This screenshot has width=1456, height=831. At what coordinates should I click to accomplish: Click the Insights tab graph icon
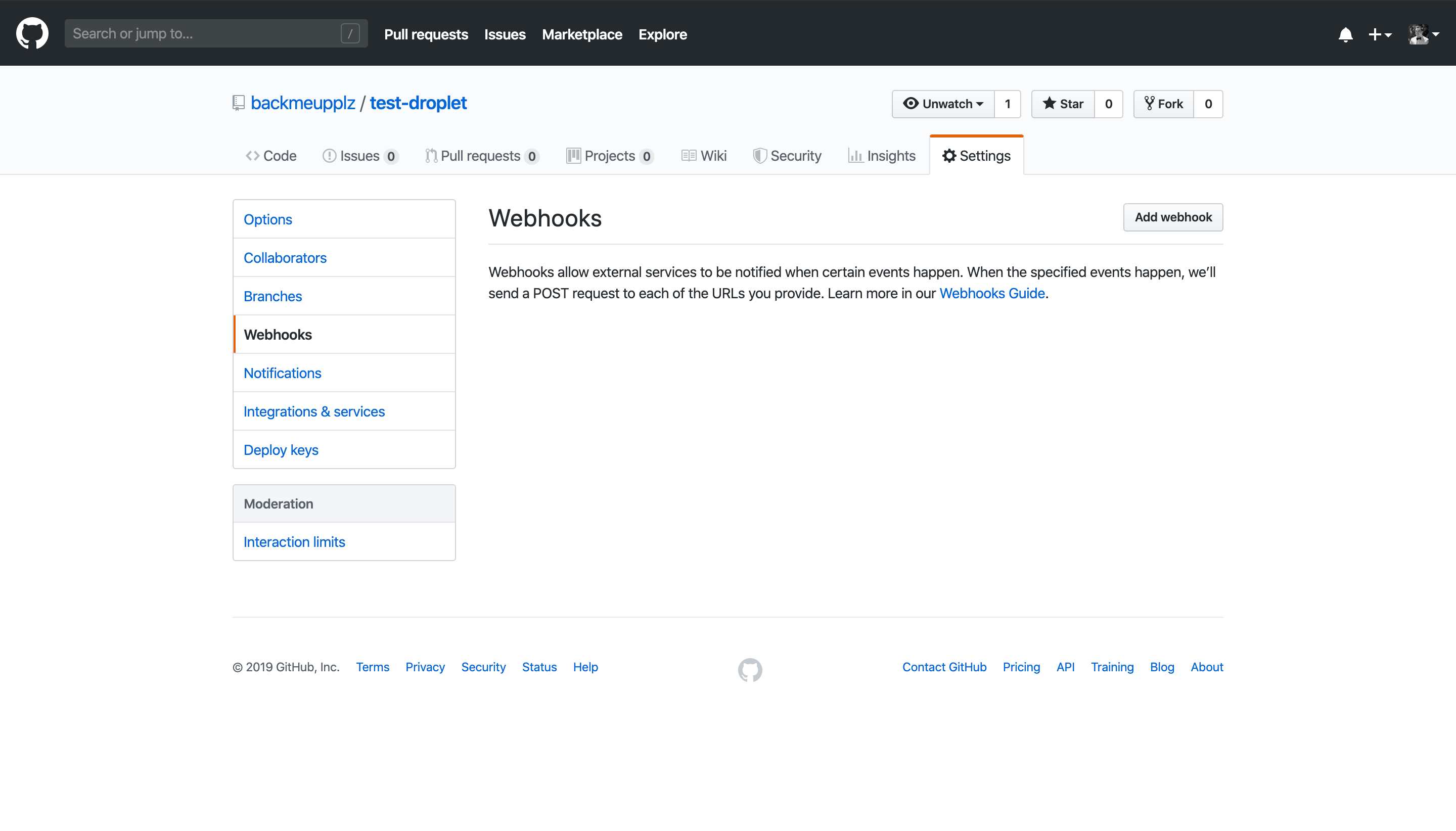[x=855, y=156]
